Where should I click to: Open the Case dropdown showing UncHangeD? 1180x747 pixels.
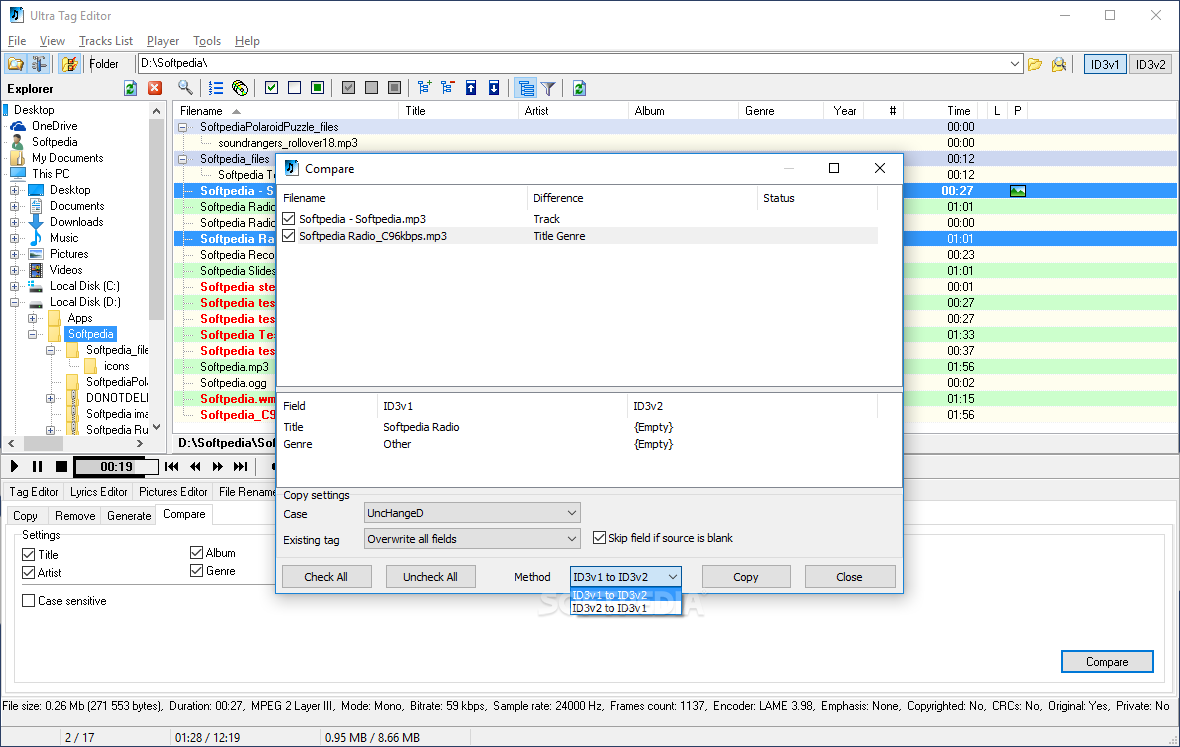(x=472, y=513)
